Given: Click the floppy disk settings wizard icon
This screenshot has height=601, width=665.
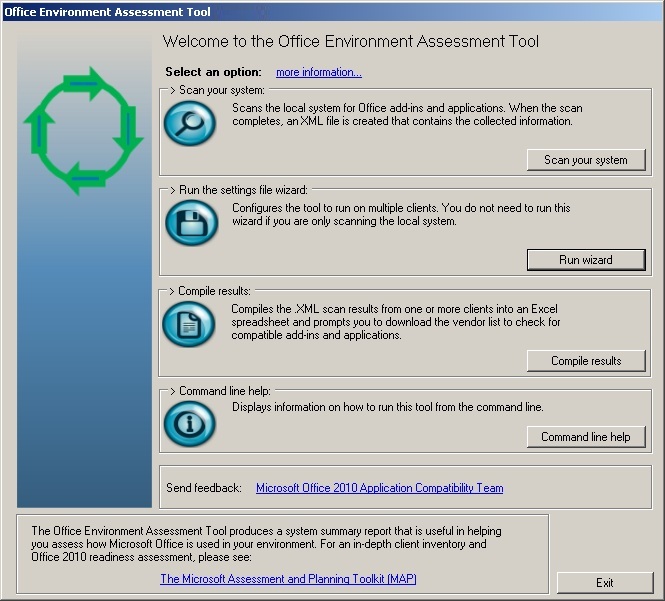Looking at the screenshot, I should click(191, 223).
